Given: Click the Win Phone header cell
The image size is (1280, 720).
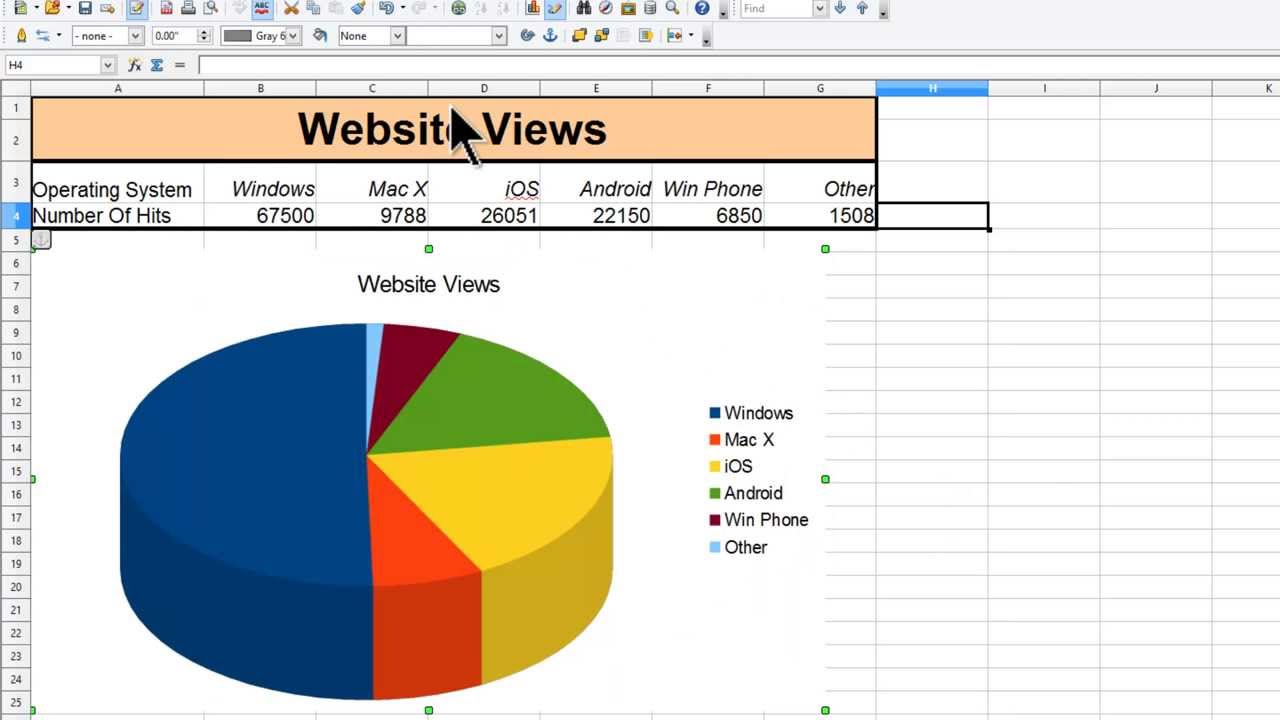Looking at the screenshot, I should pos(708,183).
